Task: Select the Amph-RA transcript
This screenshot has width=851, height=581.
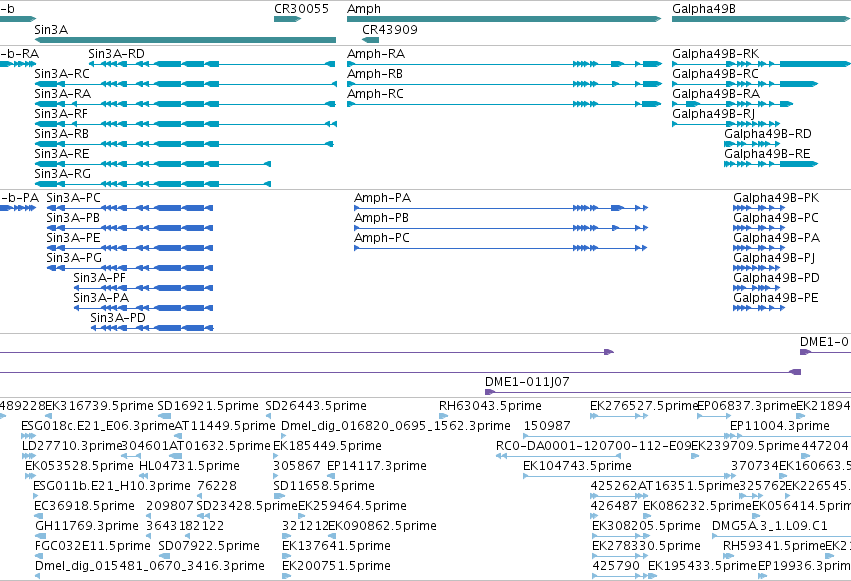Action: click(x=504, y=64)
